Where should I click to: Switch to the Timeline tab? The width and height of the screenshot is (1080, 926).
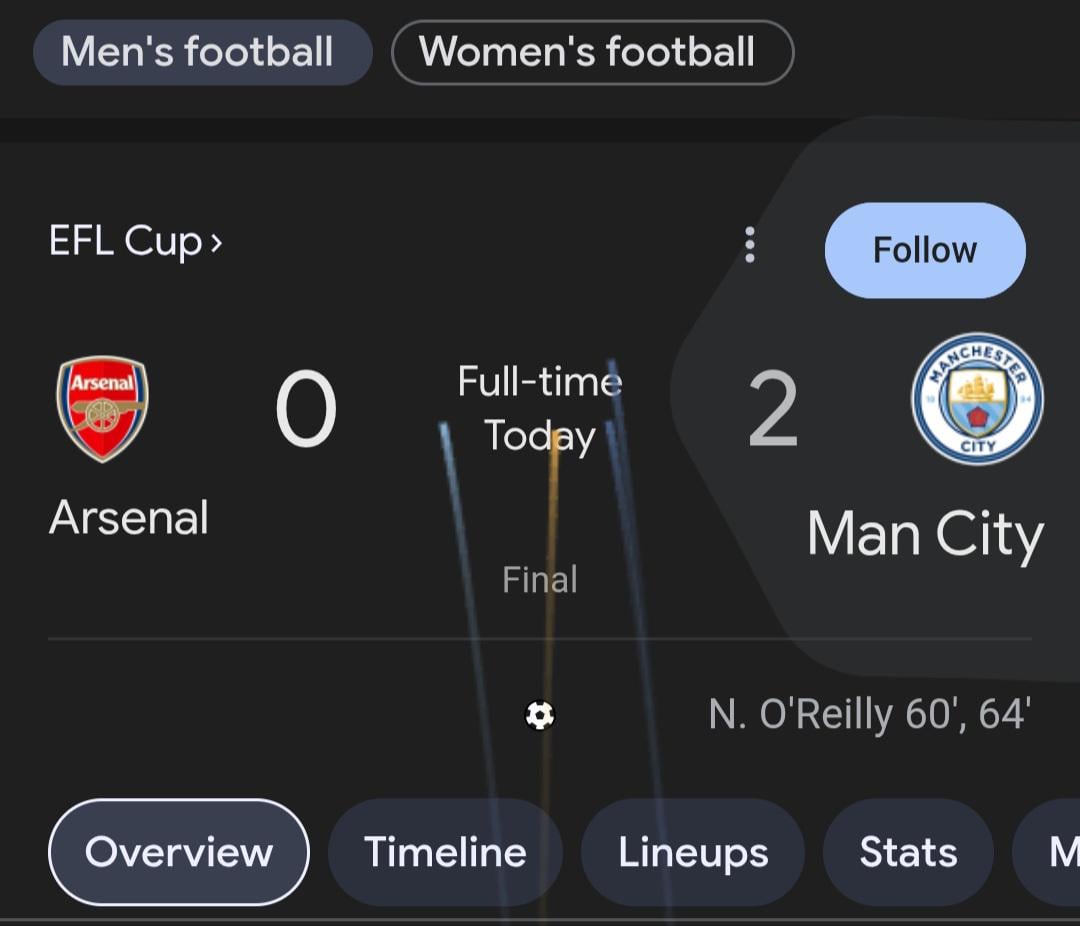pos(445,852)
